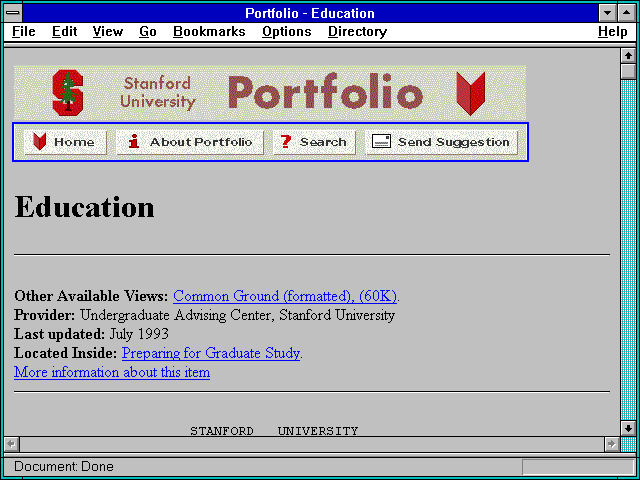The image size is (640, 480).
Task: Open the Bookmarks menu
Action: [209, 31]
